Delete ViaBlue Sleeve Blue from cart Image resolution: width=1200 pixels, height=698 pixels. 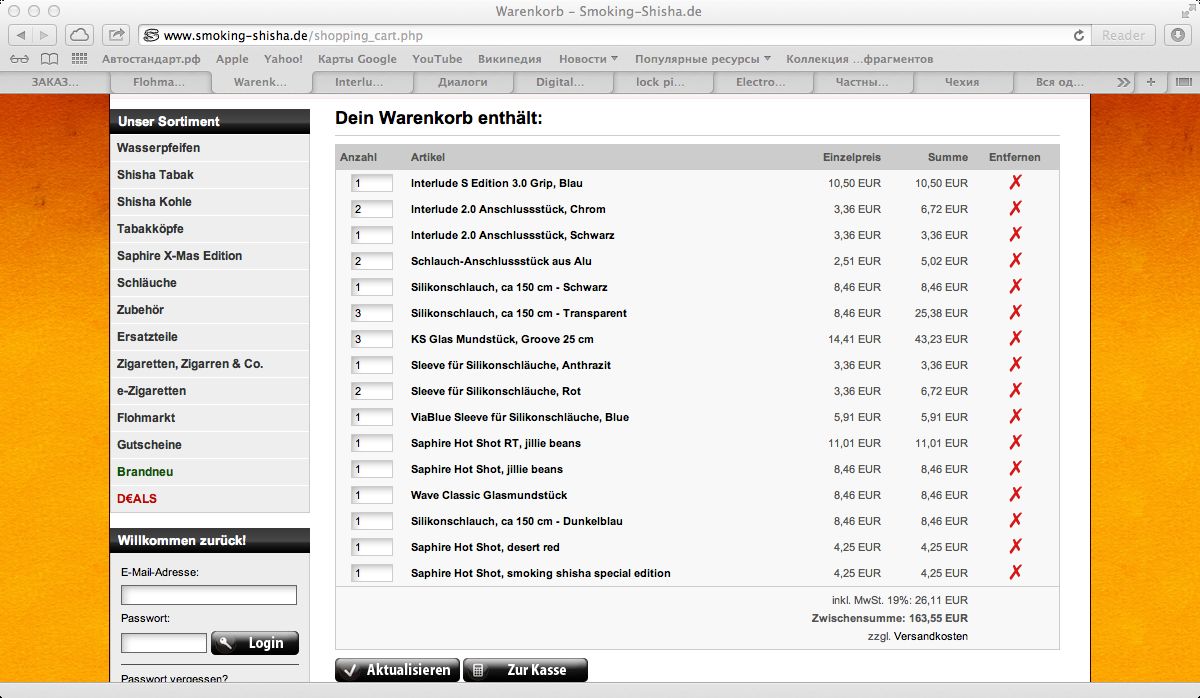[x=1015, y=416]
